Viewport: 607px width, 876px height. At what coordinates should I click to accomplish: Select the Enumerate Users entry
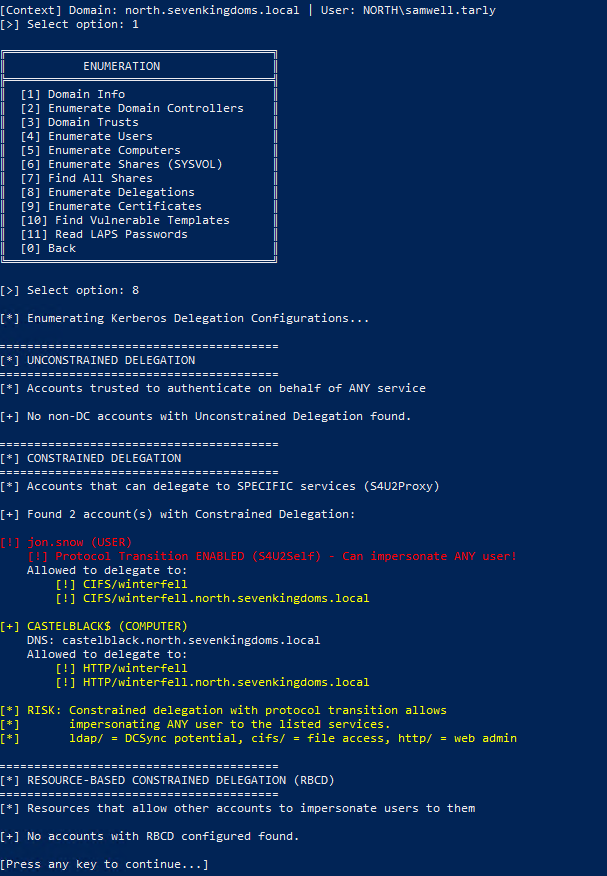click(86, 136)
